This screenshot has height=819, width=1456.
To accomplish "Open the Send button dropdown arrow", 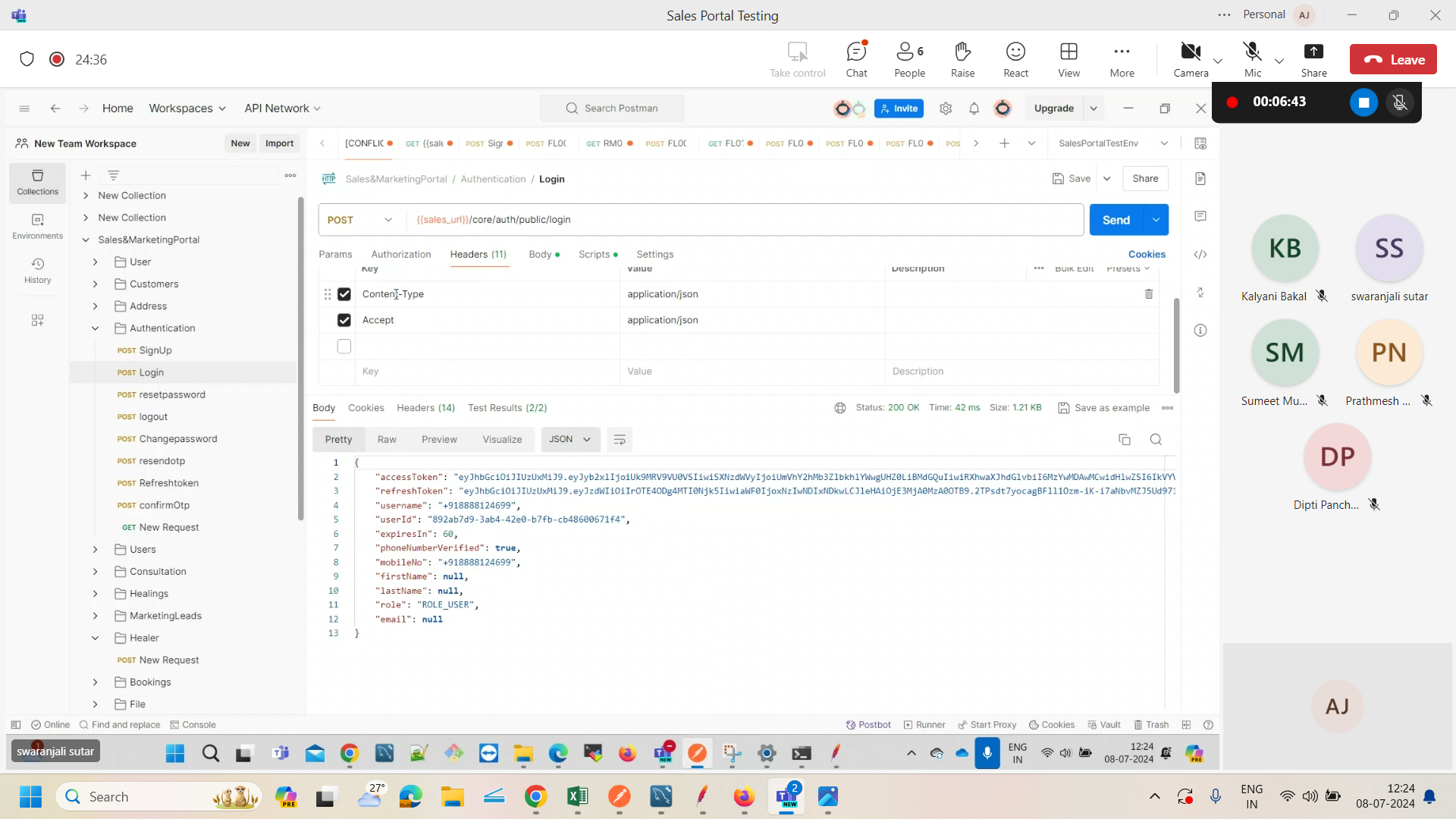I will pos(1156,220).
